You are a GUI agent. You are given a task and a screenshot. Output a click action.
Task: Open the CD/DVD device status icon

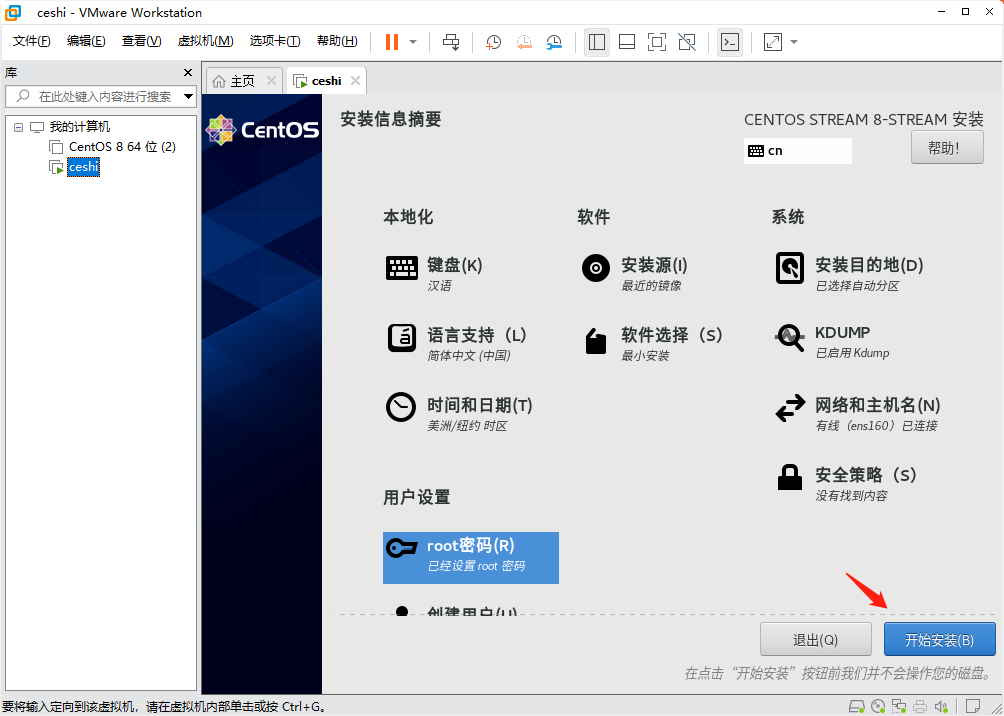[878, 706]
